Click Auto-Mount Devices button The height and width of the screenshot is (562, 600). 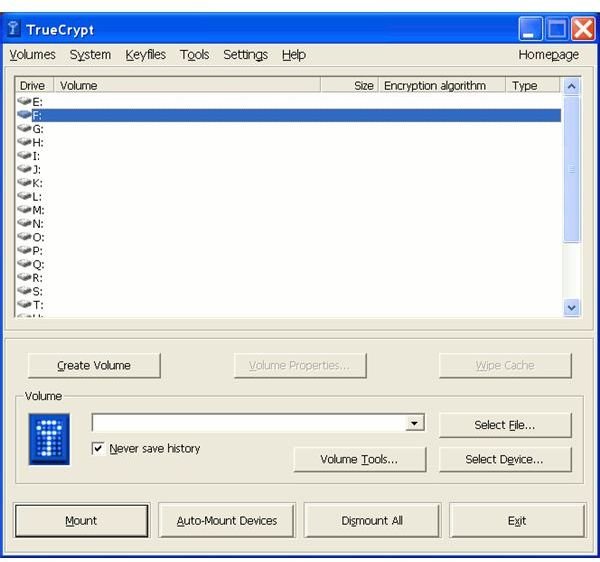coord(227,520)
